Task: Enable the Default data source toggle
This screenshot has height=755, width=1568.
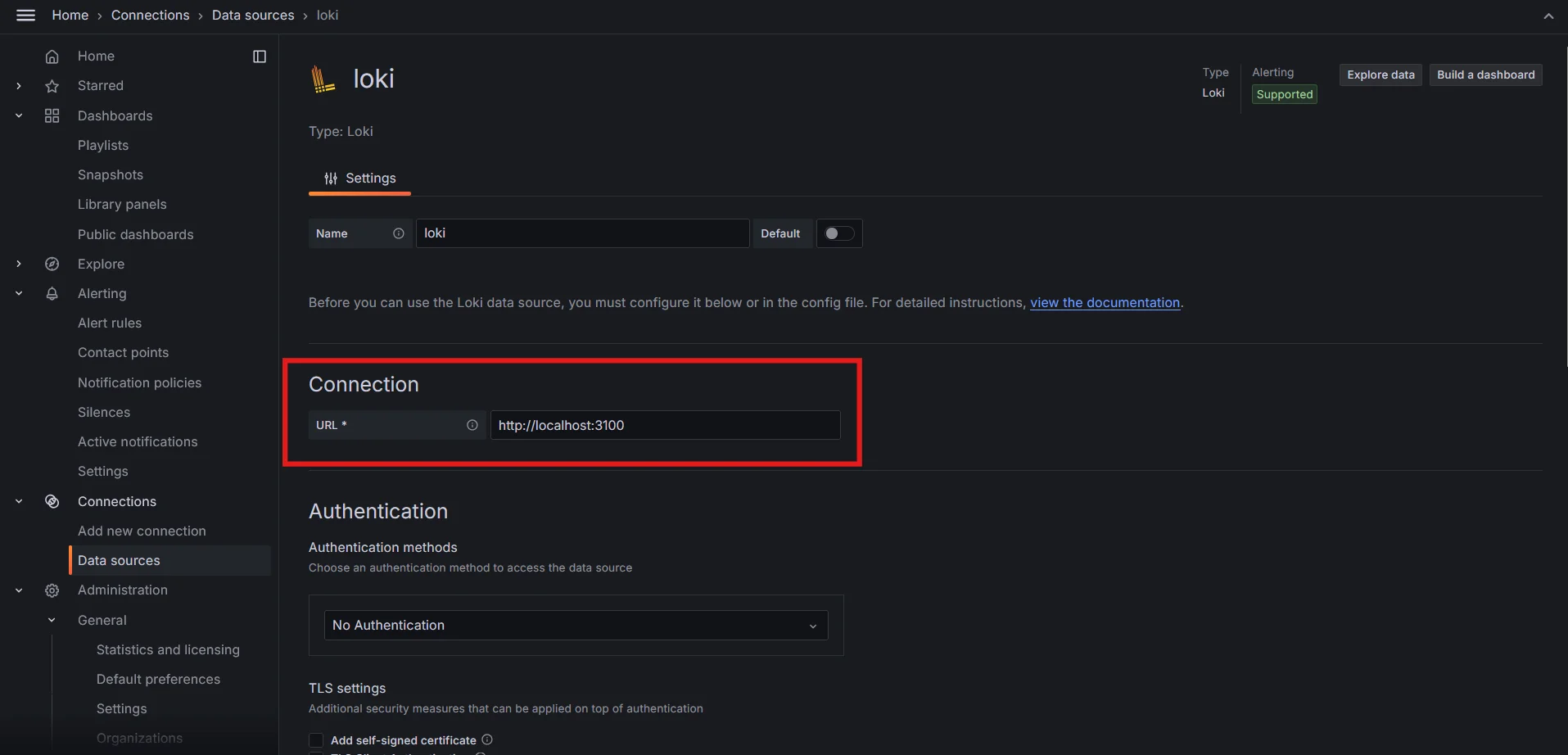Action: click(x=839, y=233)
